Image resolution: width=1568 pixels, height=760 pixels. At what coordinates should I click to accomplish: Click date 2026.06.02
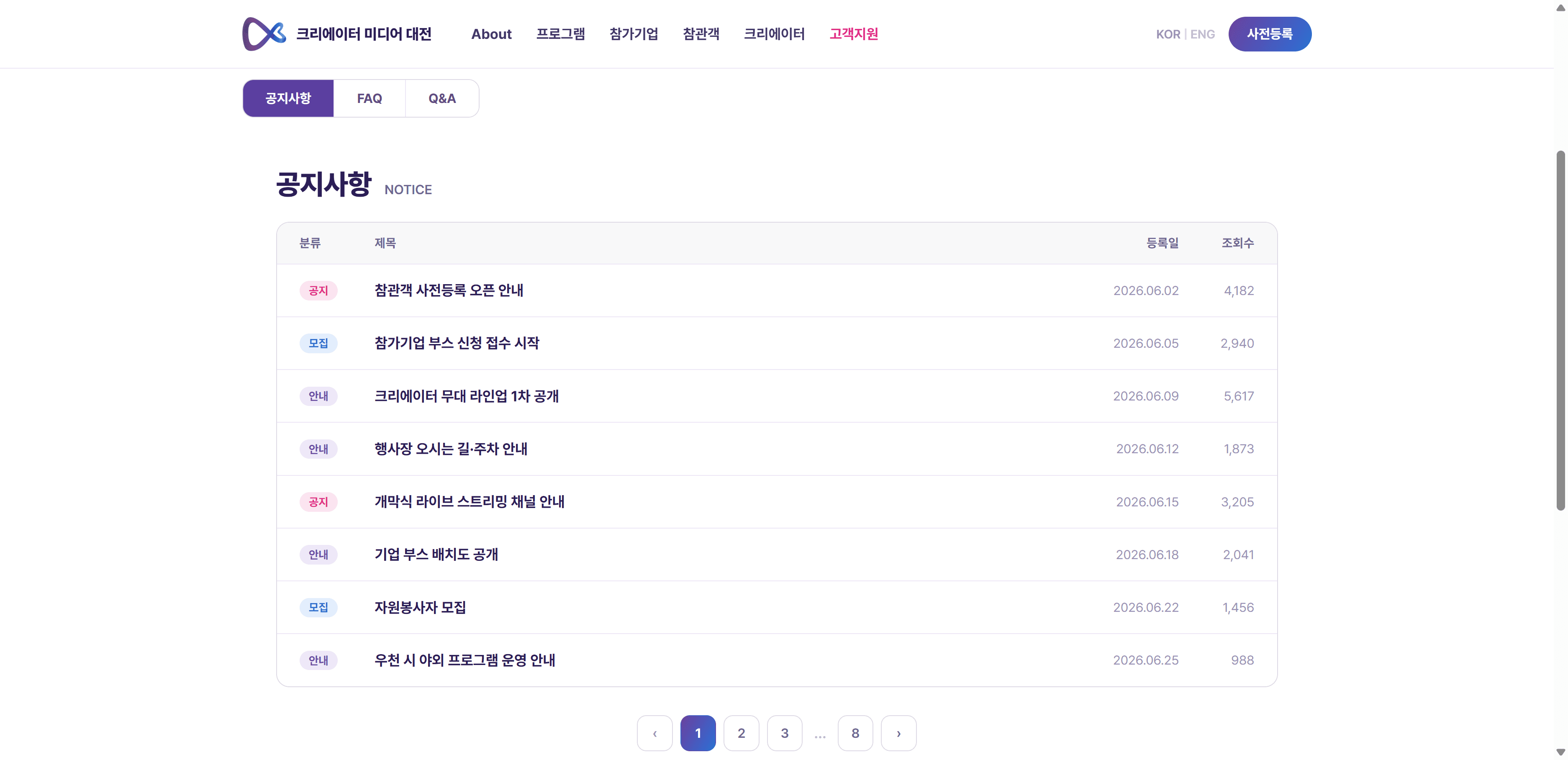1146,290
